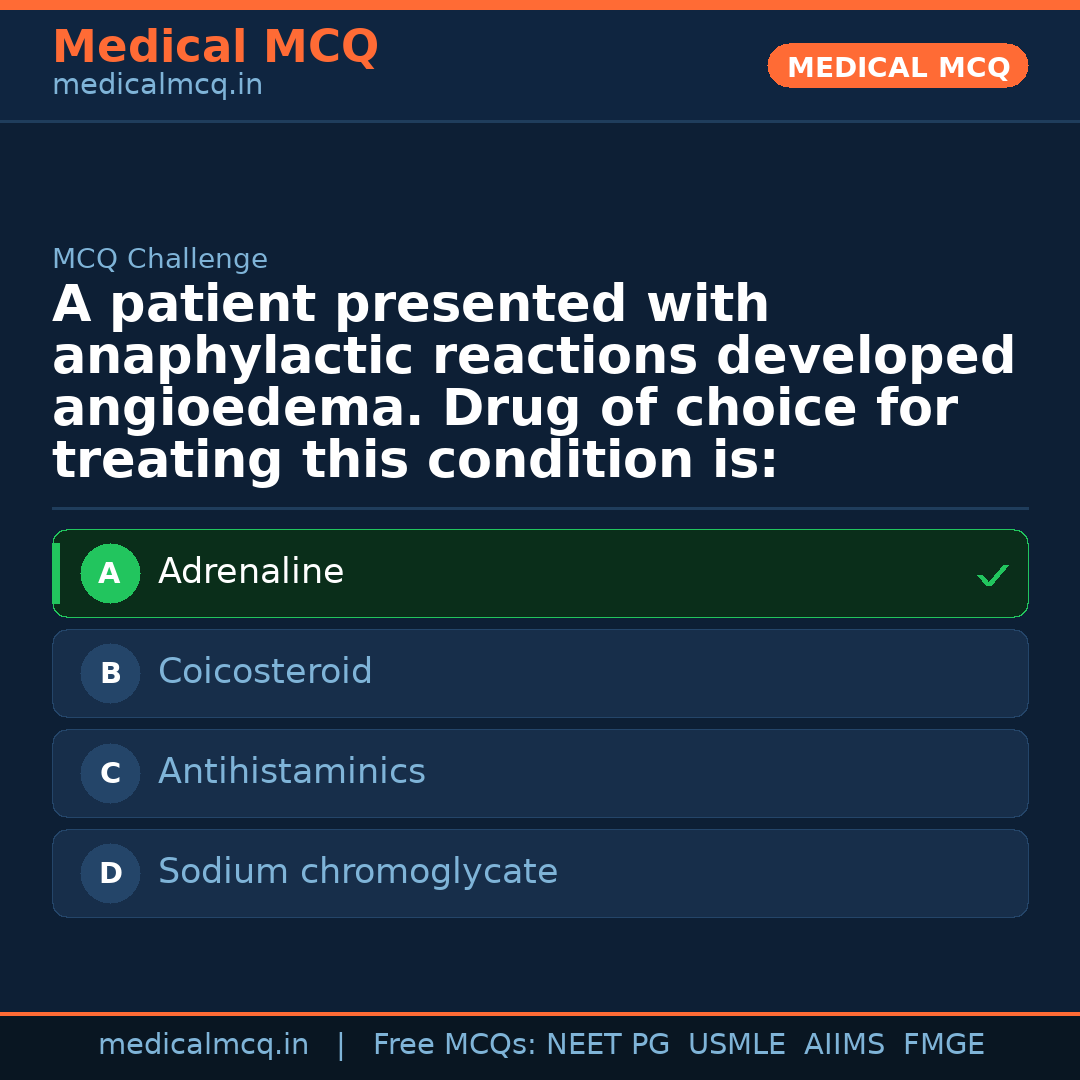Click the circled letter D badge
The image size is (1080, 1080).
coord(110,874)
